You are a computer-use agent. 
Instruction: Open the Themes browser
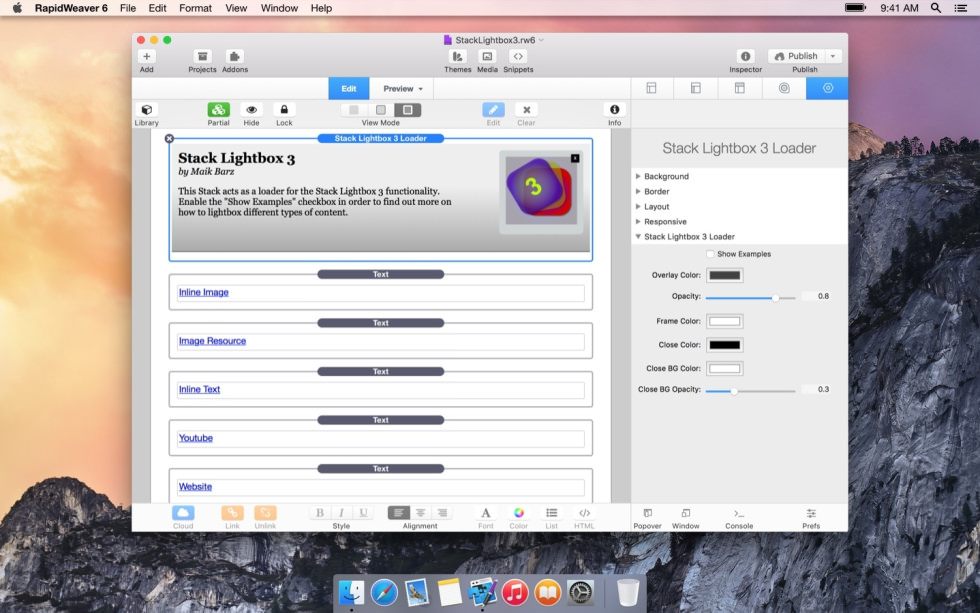pos(458,57)
